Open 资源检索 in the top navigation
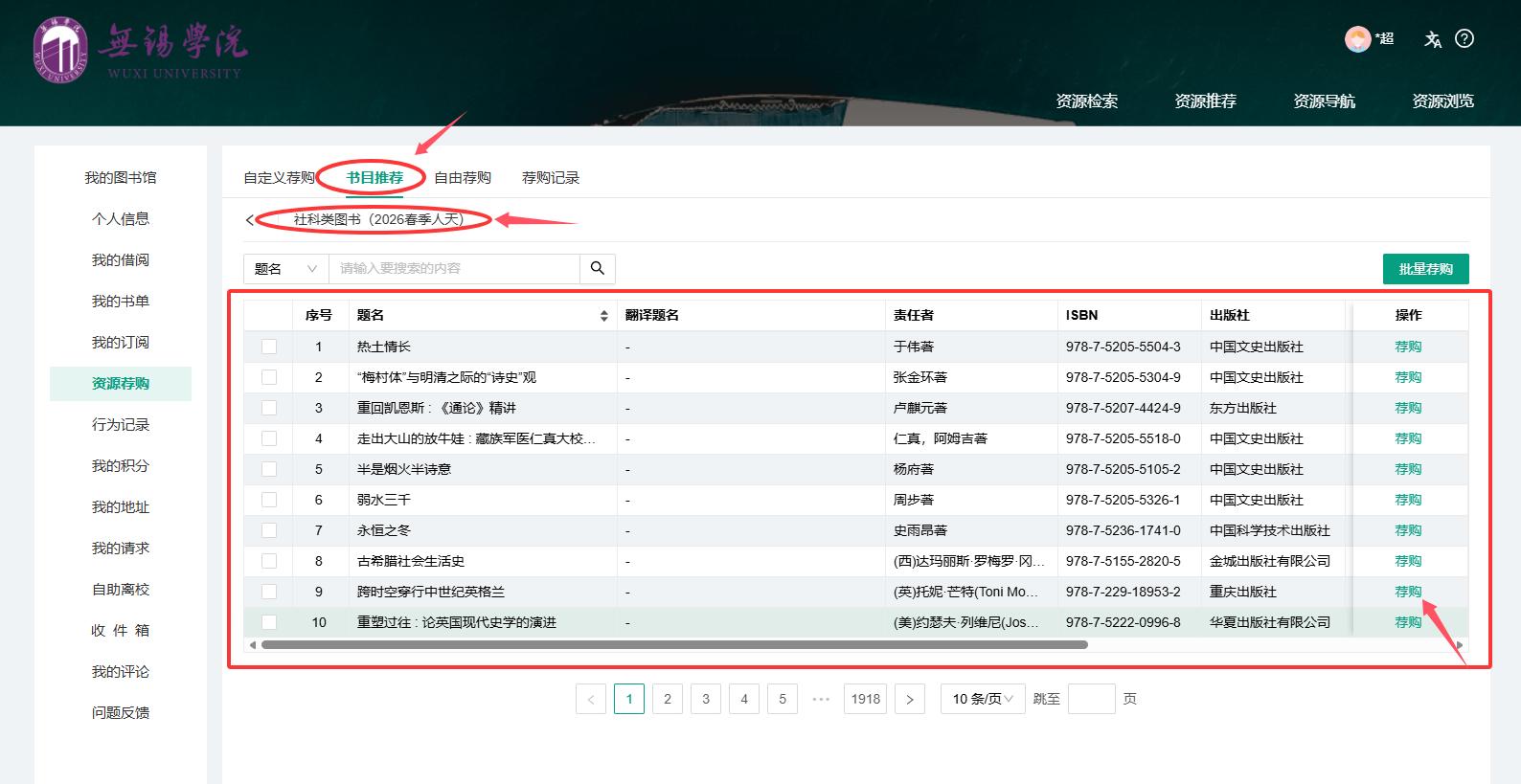Screen dimensions: 1521x784 pos(1086,101)
